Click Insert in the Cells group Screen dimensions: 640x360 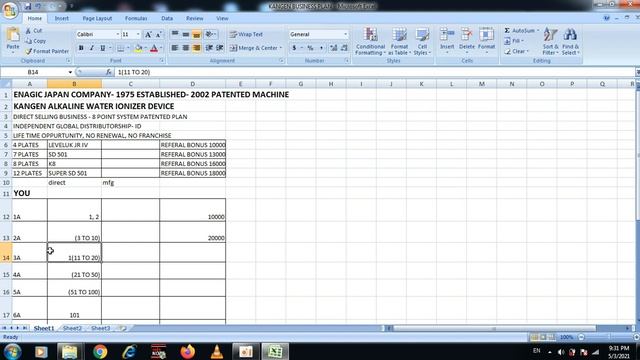pyautogui.click(x=447, y=40)
